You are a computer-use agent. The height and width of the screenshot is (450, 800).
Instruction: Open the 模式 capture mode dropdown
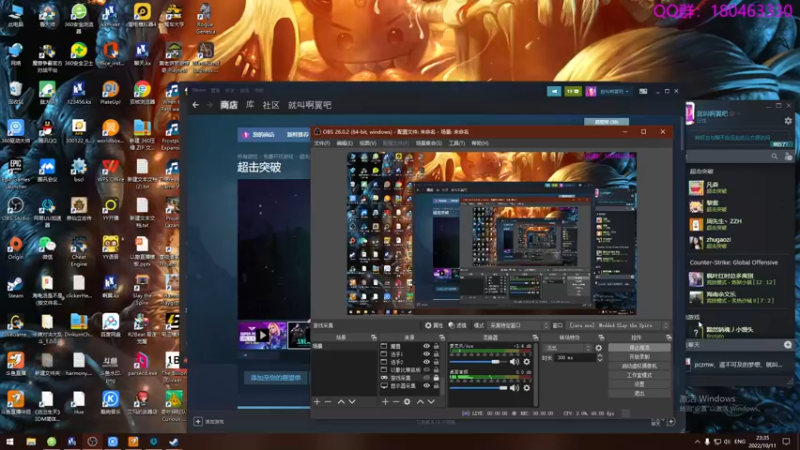[519, 326]
